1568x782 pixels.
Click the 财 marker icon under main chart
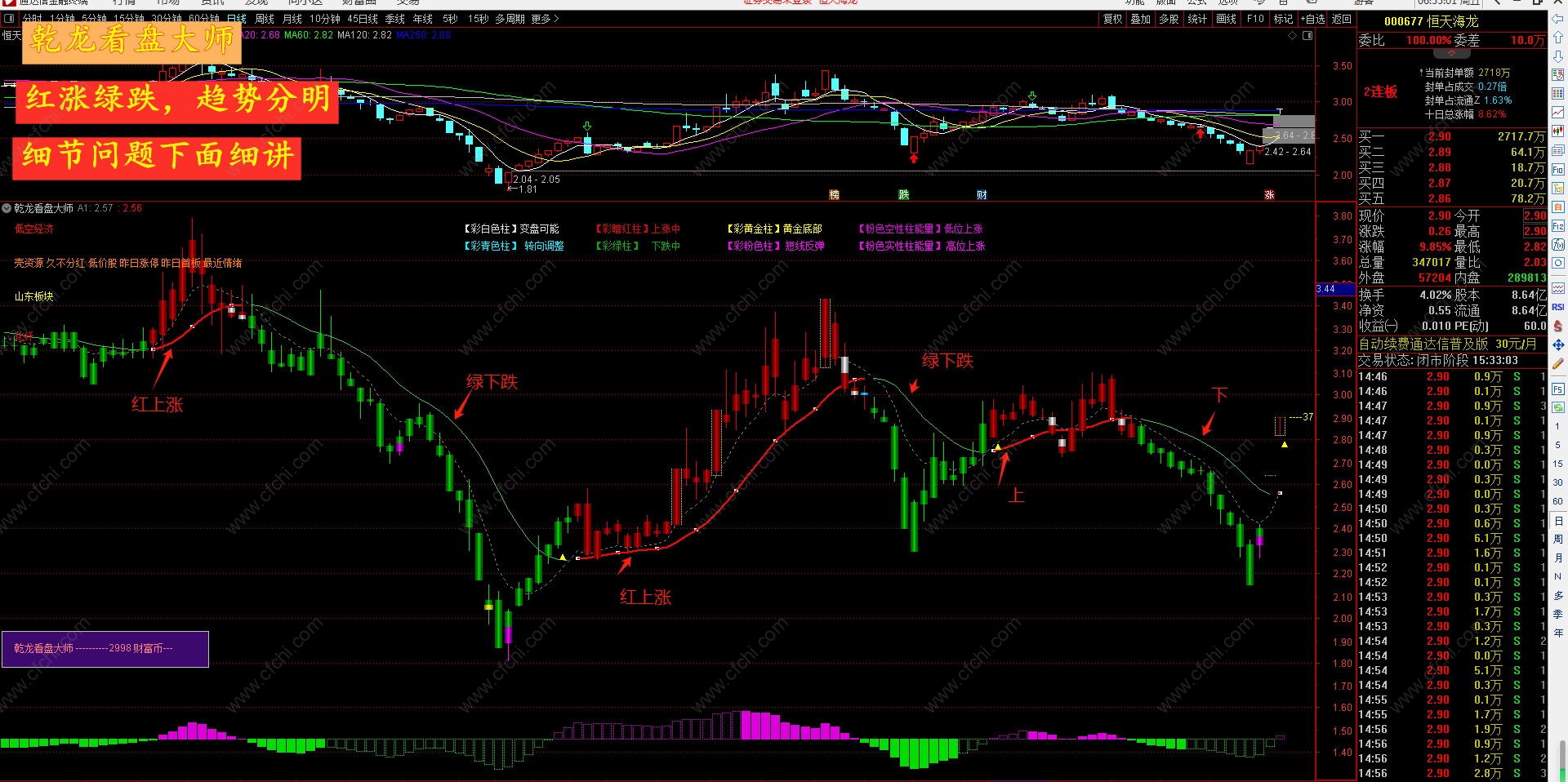[982, 194]
